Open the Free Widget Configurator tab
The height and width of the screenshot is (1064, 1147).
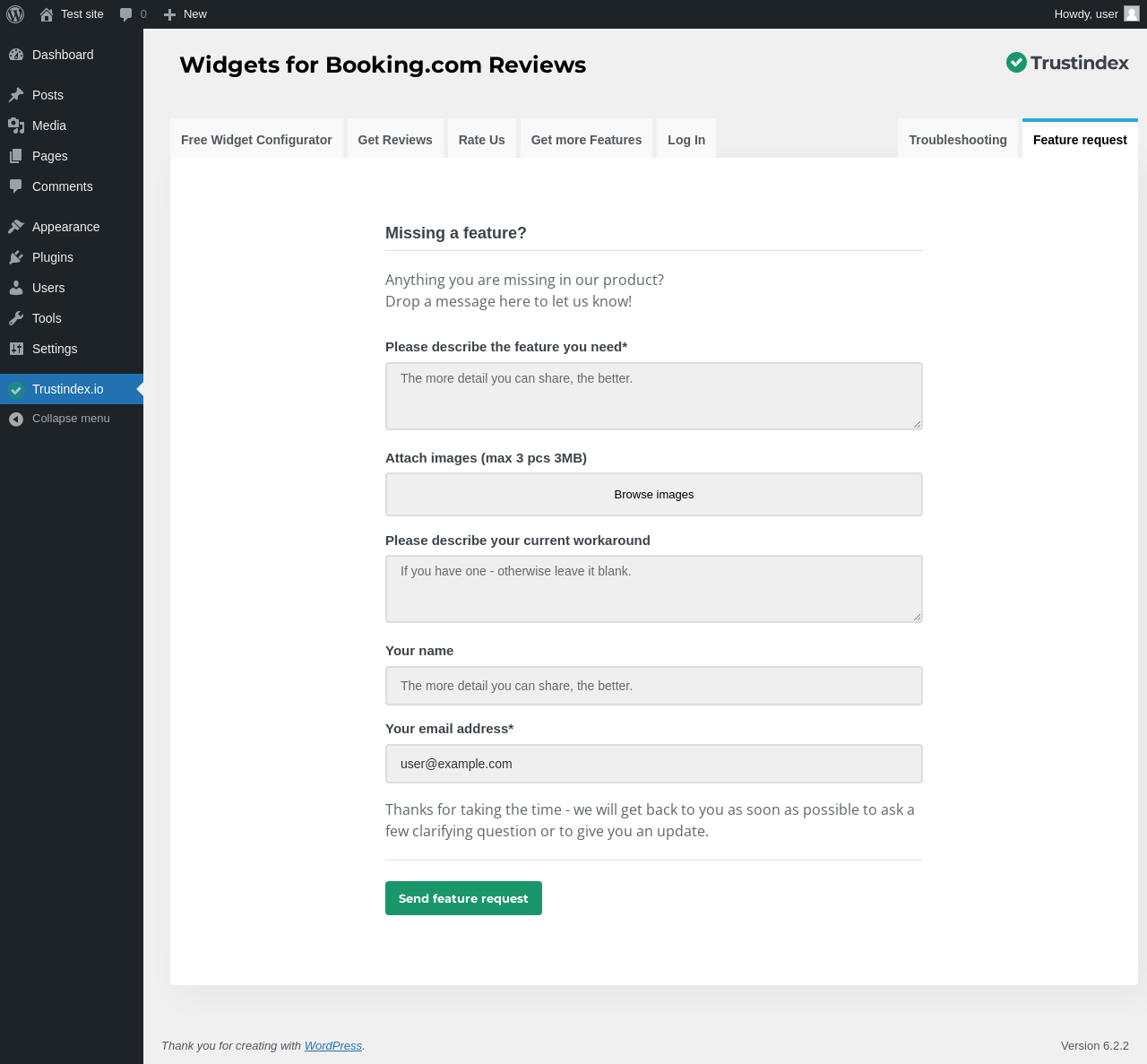click(256, 140)
